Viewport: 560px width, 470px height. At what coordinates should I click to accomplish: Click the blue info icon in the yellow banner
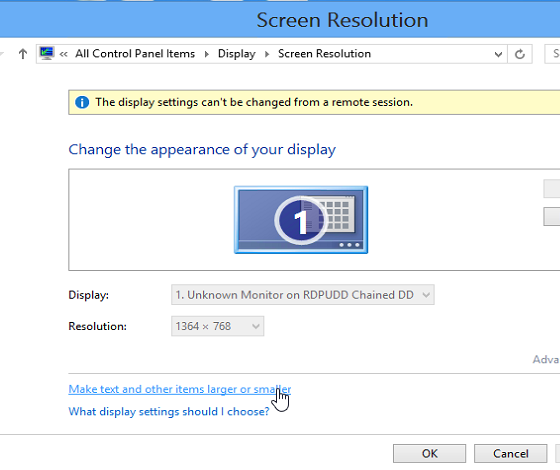point(82,102)
